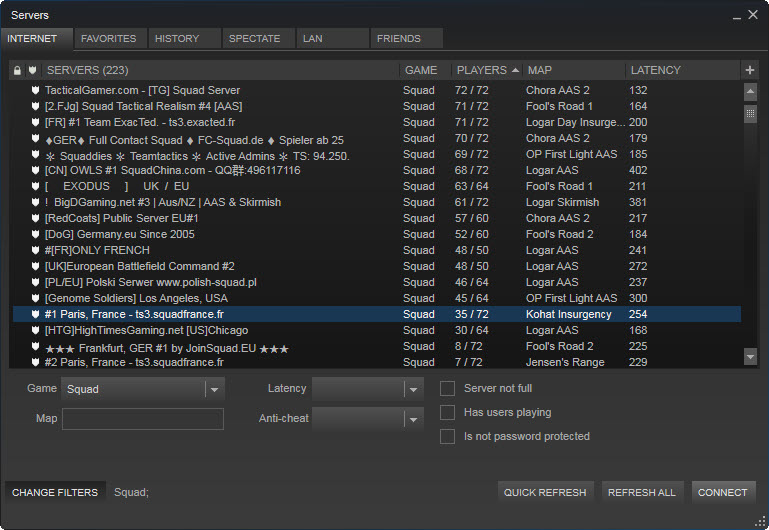Click the shield anti-cheat column header
The height and width of the screenshot is (530, 769).
[32, 70]
